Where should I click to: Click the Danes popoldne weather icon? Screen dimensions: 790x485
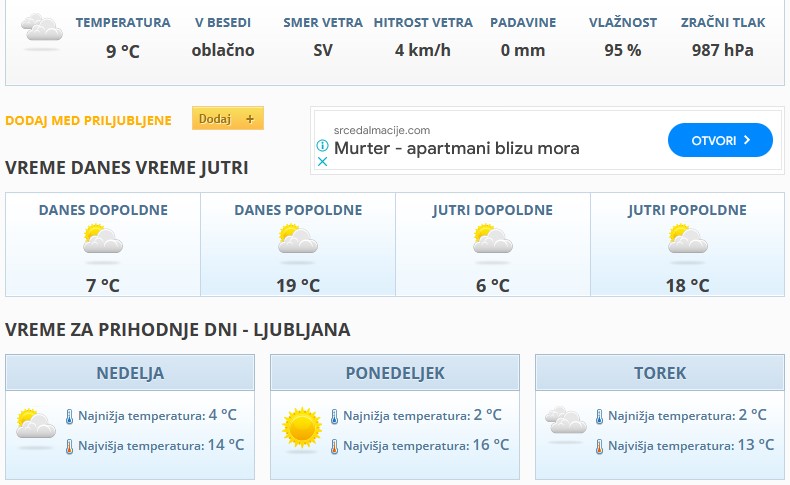pos(298,241)
